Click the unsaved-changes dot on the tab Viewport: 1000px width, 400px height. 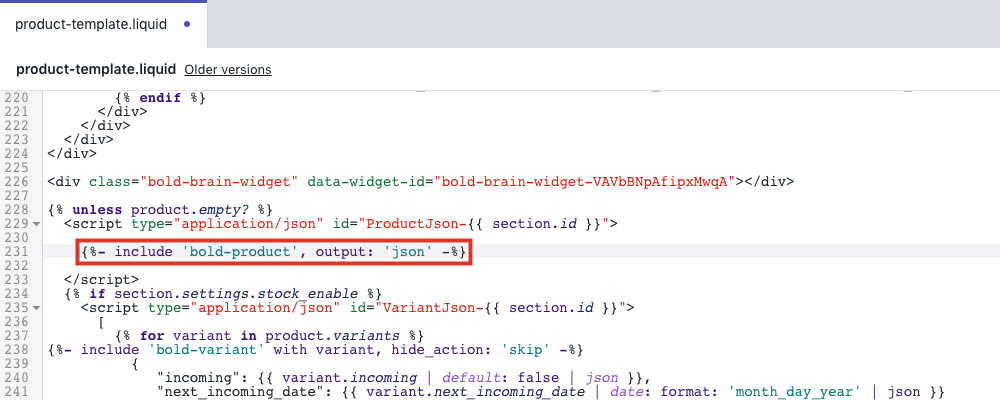187,24
